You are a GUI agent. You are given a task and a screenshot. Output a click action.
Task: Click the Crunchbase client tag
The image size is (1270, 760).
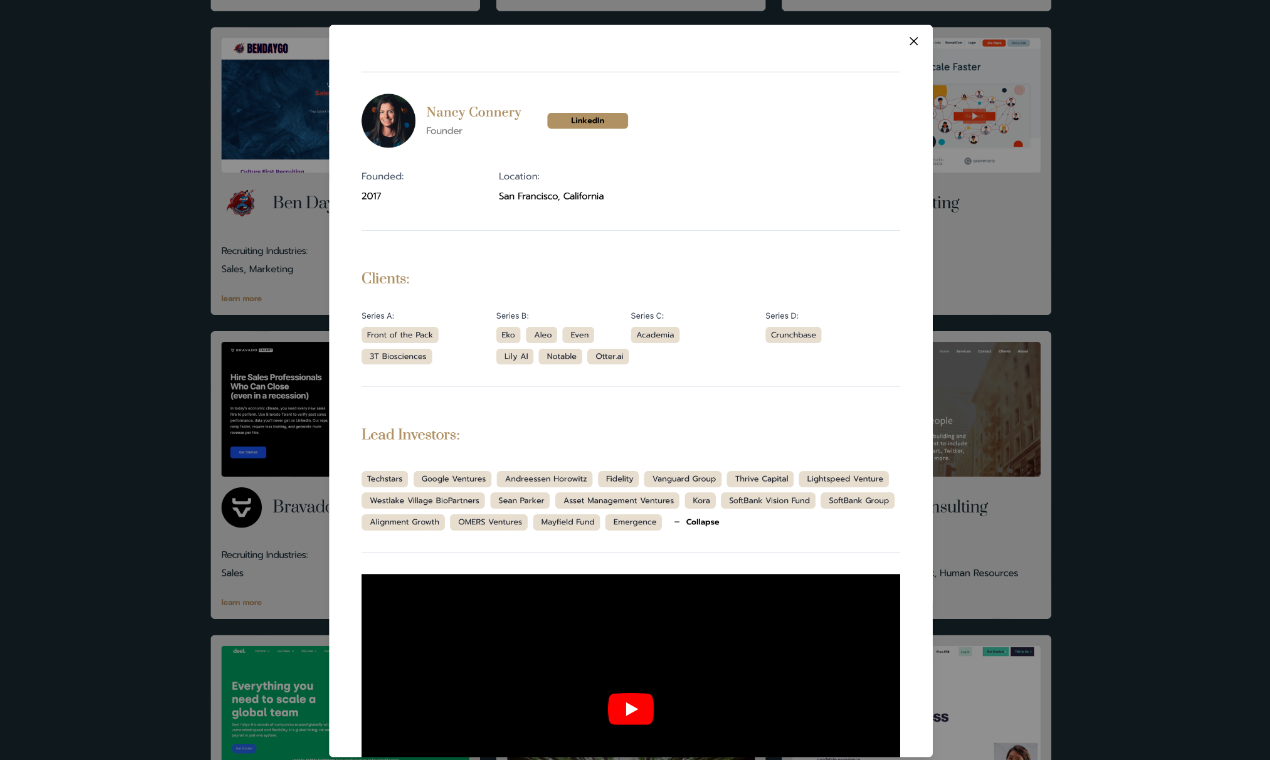coord(793,335)
